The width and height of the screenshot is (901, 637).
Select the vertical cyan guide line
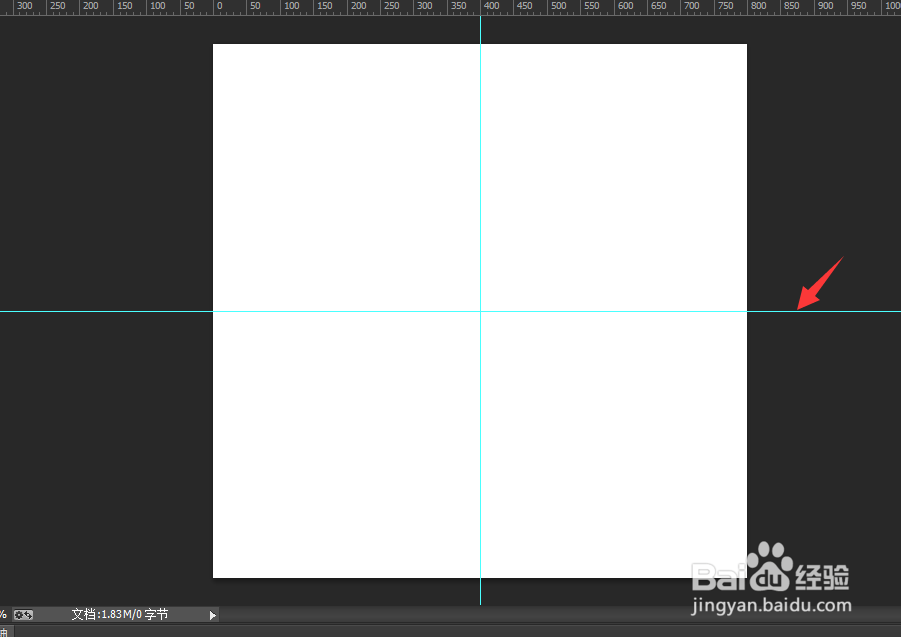(x=480, y=310)
